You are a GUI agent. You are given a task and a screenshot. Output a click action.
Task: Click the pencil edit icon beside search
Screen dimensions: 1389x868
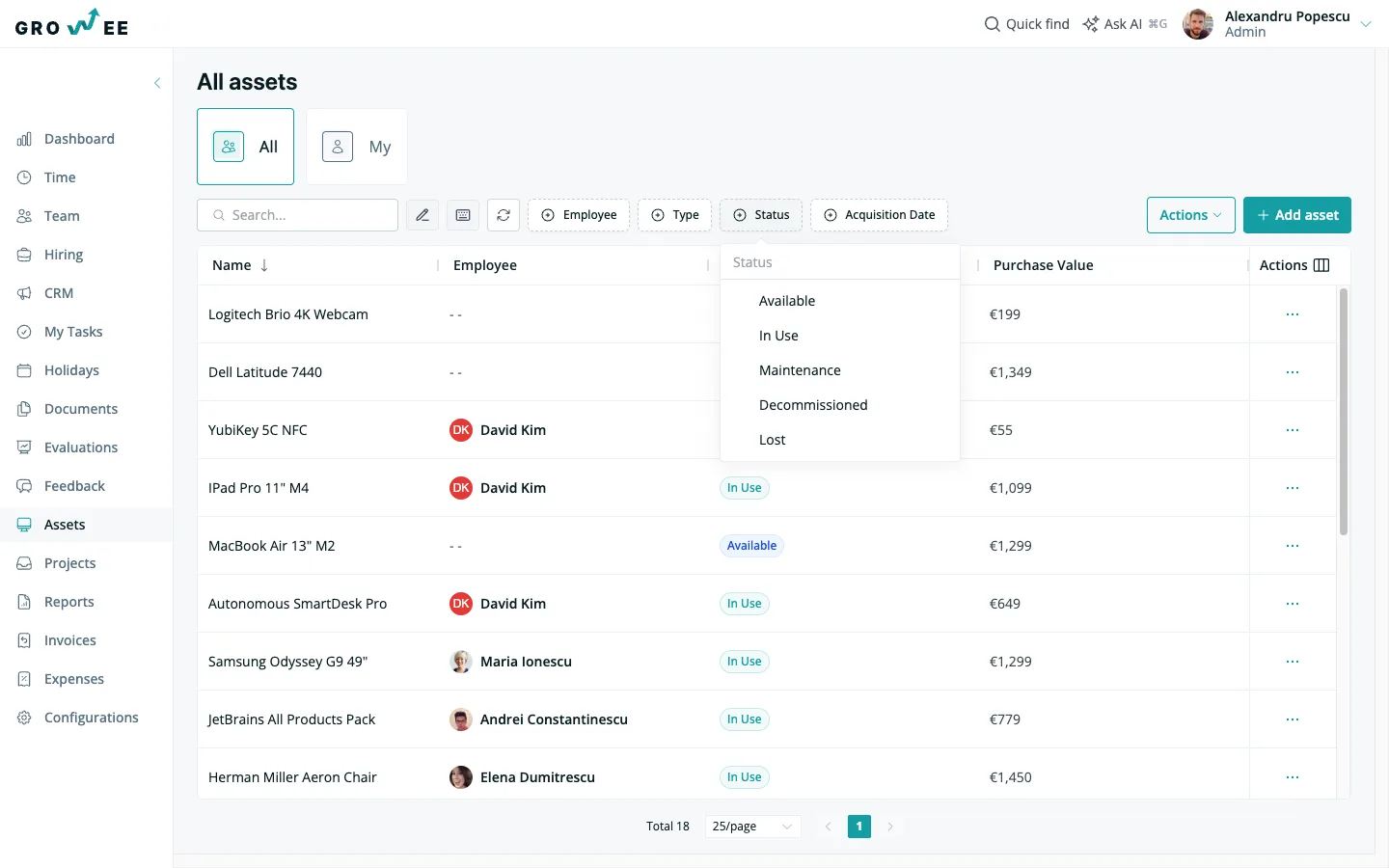422,215
